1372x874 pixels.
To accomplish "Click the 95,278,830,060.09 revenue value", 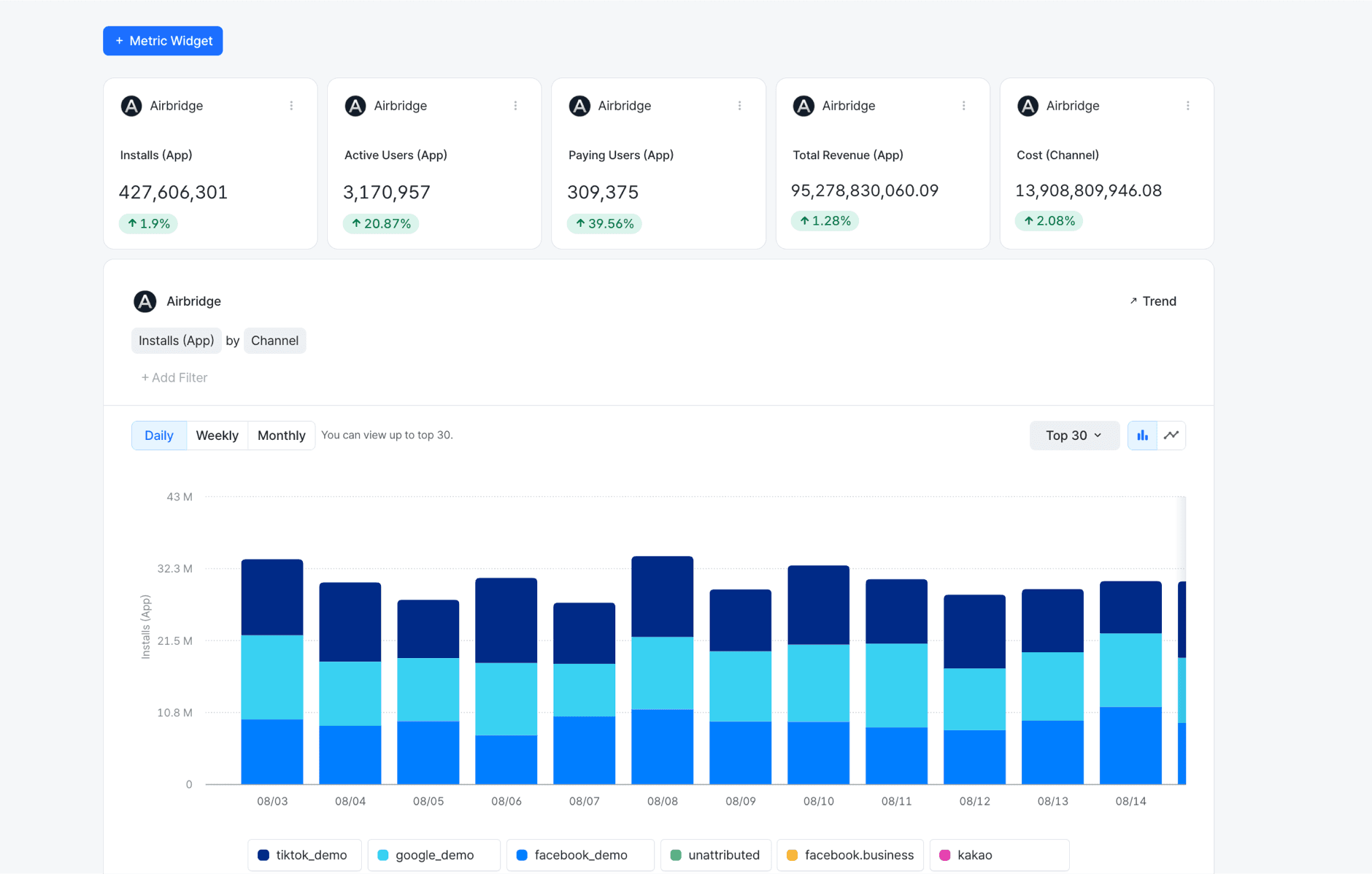I will pos(865,190).
